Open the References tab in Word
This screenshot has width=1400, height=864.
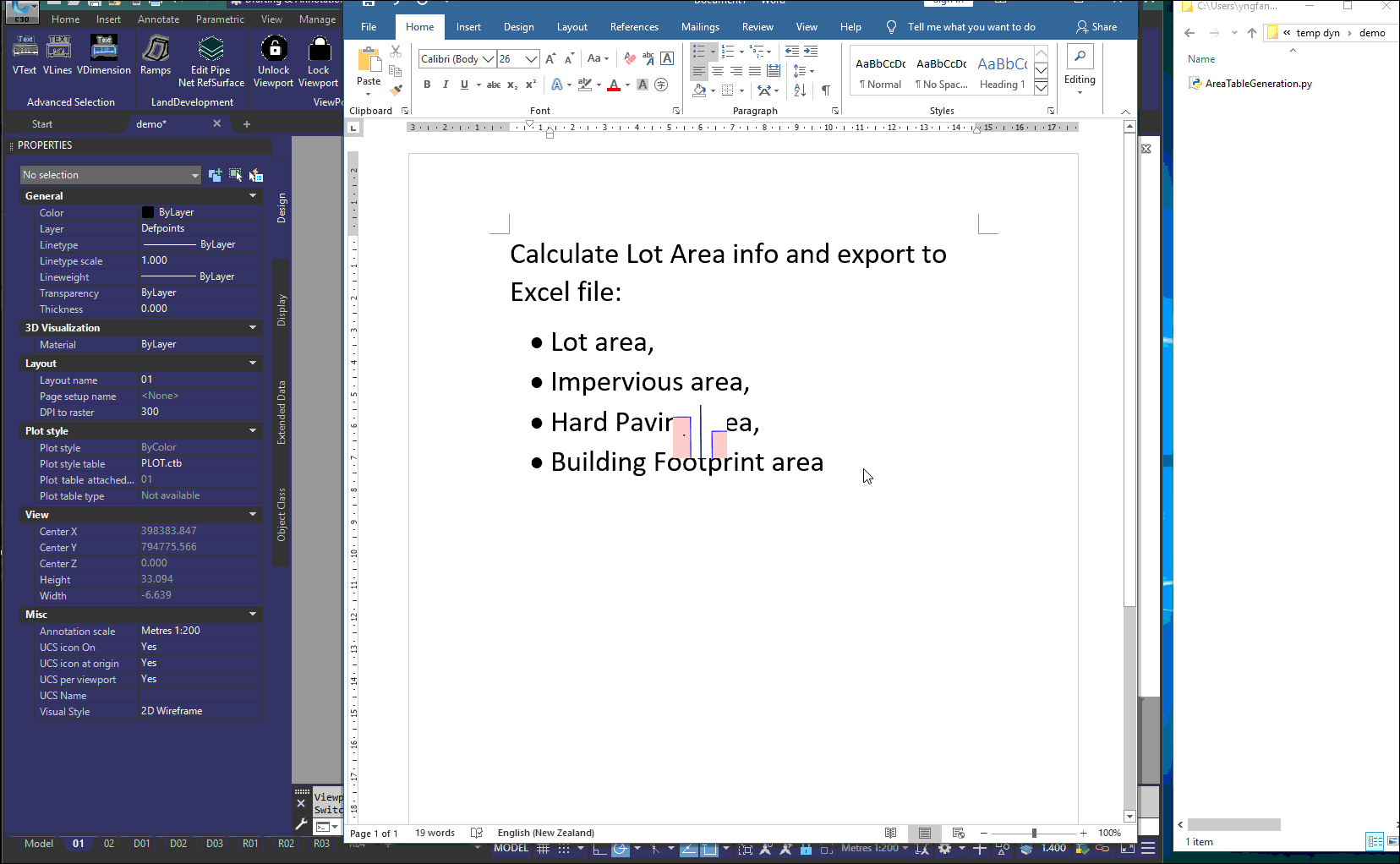pos(634,27)
